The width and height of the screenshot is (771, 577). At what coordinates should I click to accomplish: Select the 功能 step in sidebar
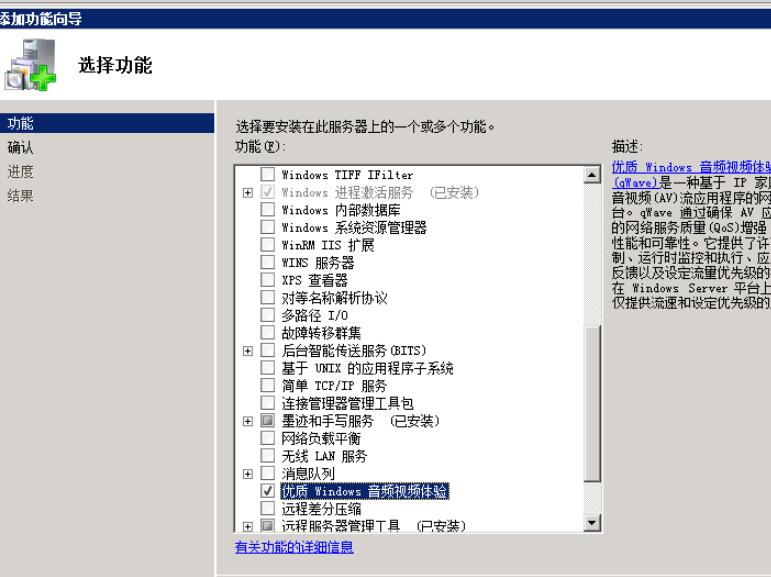click(x=20, y=124)
